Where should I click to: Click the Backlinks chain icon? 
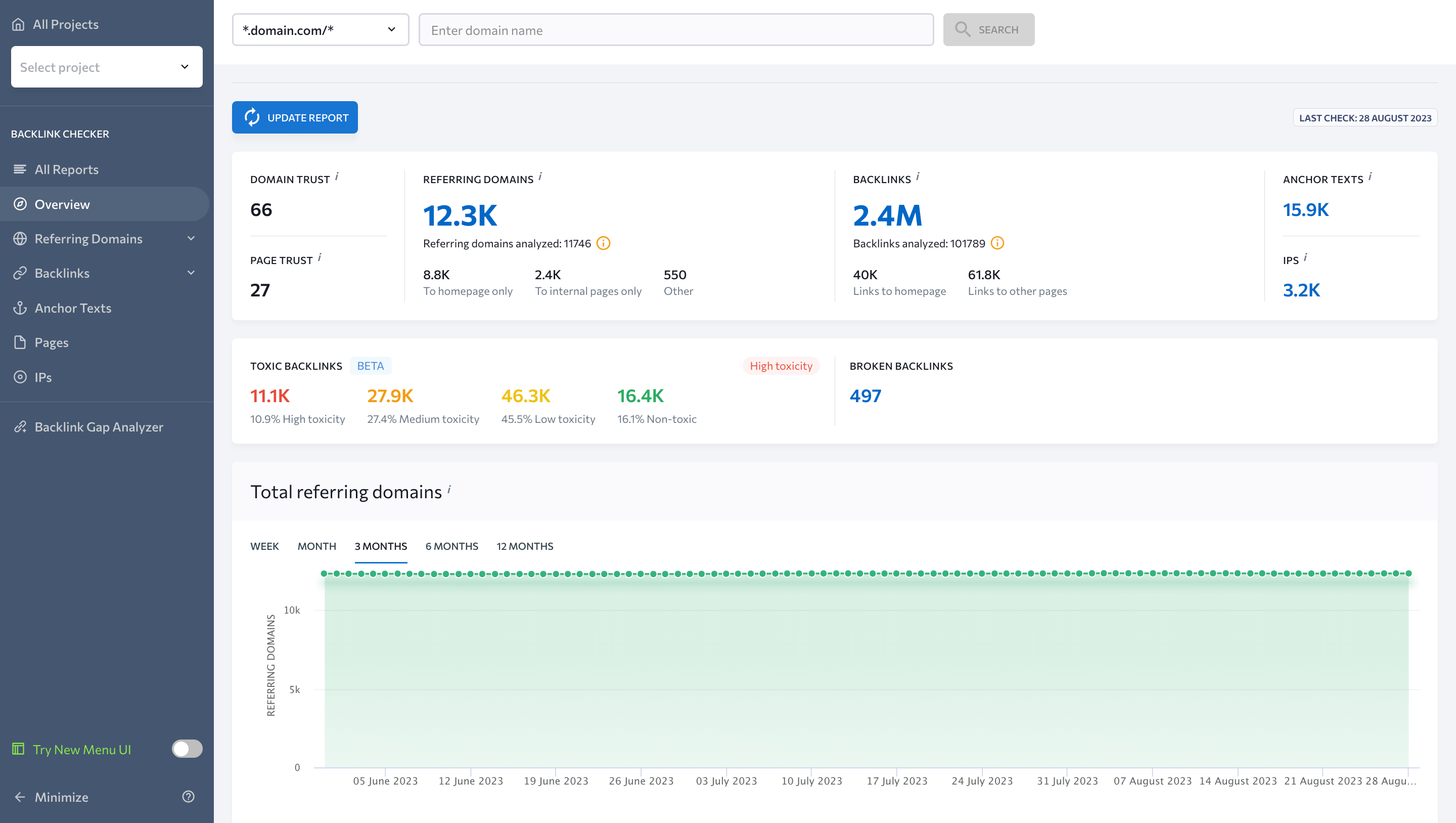pos(20,273)
